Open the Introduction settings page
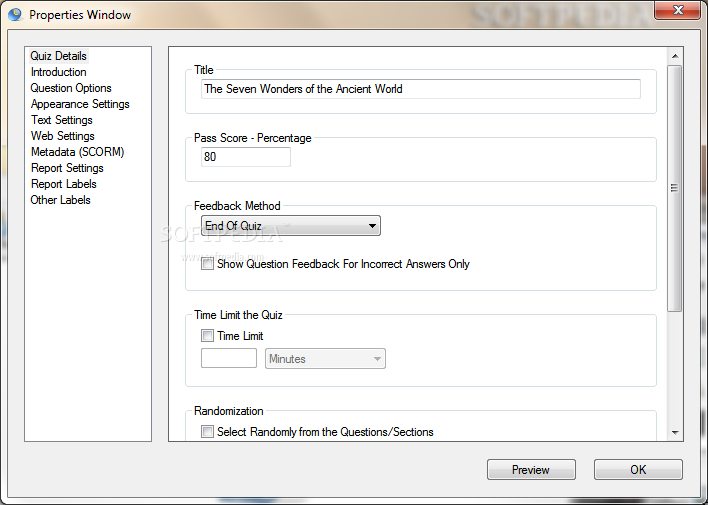708x505 pixels. point(59,72)
